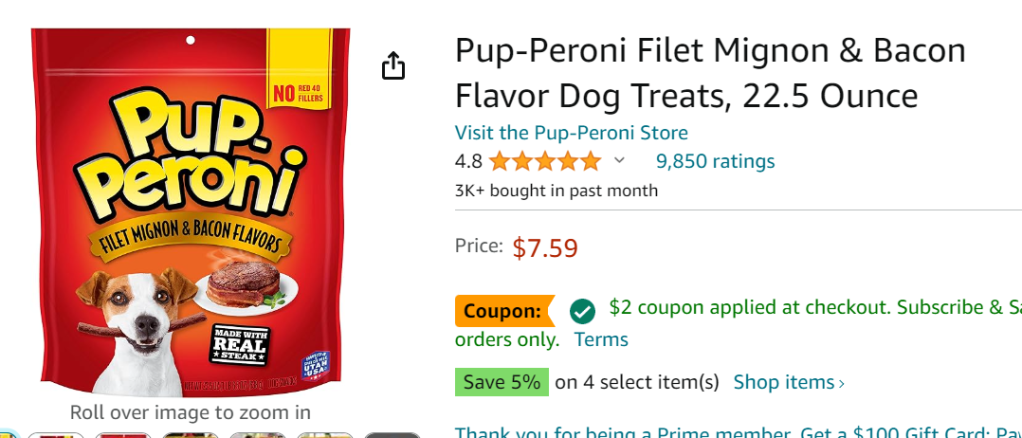The height and width of the screenshot is (438, 1022).
Task: Click the 4.8 rating number
Action: click(x=468, y=161)
